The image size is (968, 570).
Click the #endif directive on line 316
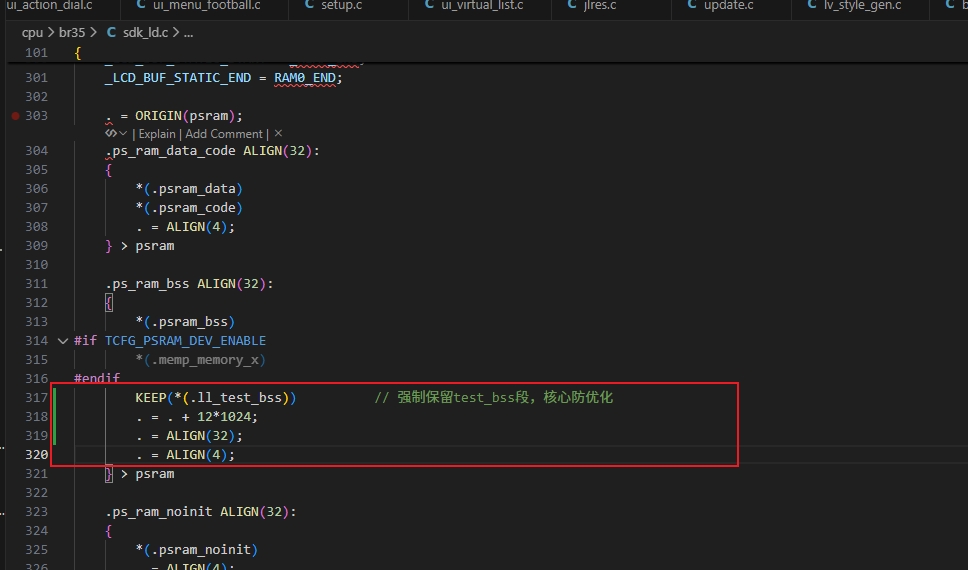coord(97,378)
